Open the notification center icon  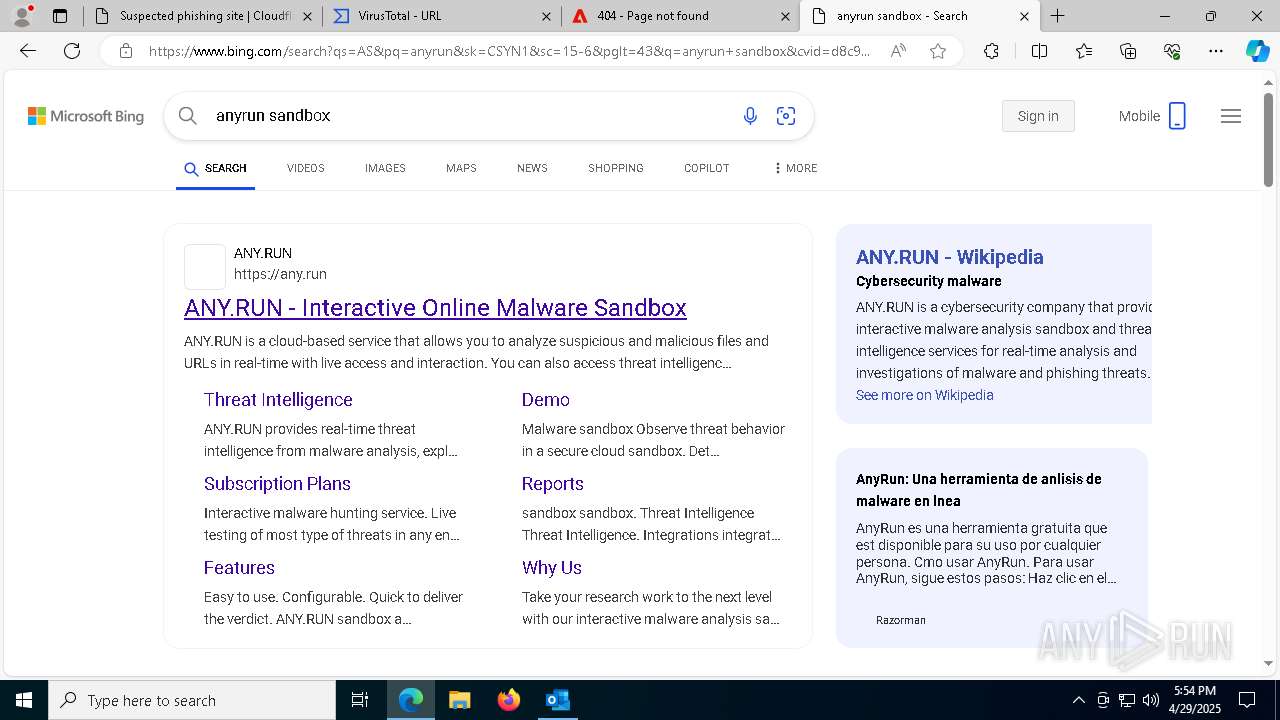(x=1247, y=700)
